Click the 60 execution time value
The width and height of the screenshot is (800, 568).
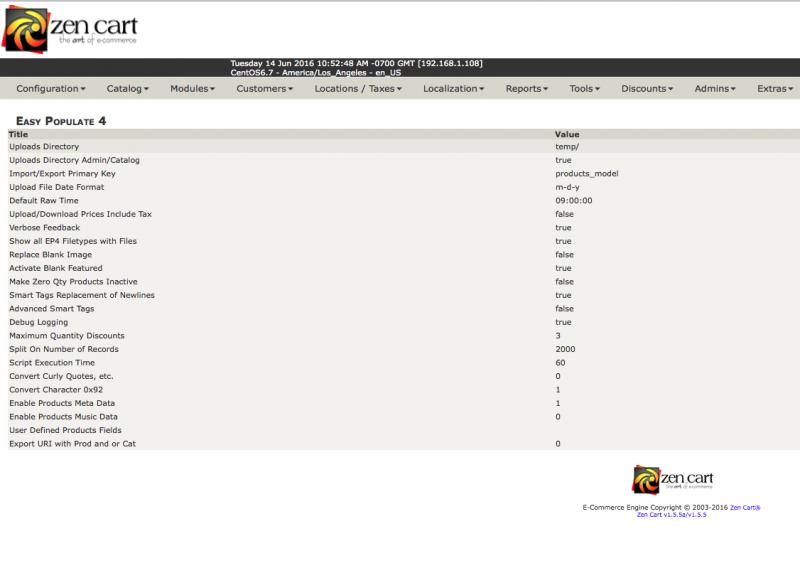(560, 363)
